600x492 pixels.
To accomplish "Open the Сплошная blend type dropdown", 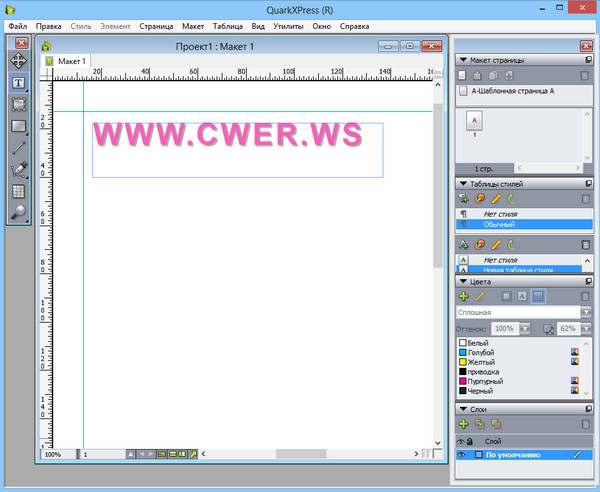I will (586, 313).
